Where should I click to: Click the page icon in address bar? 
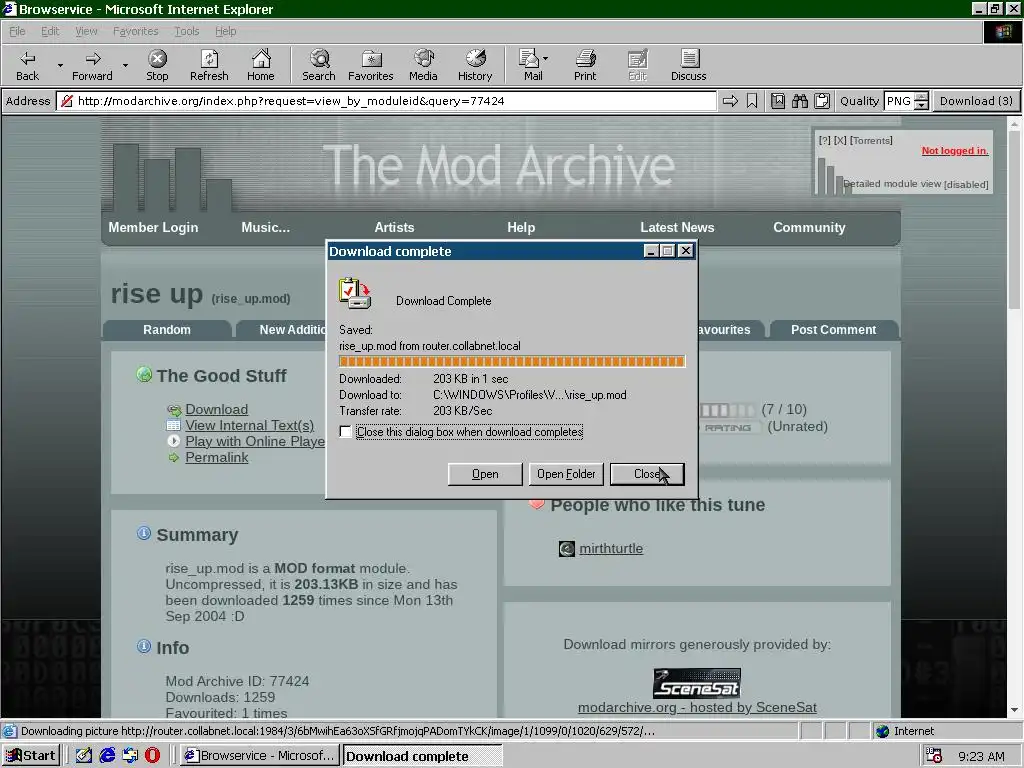point(67,101)
